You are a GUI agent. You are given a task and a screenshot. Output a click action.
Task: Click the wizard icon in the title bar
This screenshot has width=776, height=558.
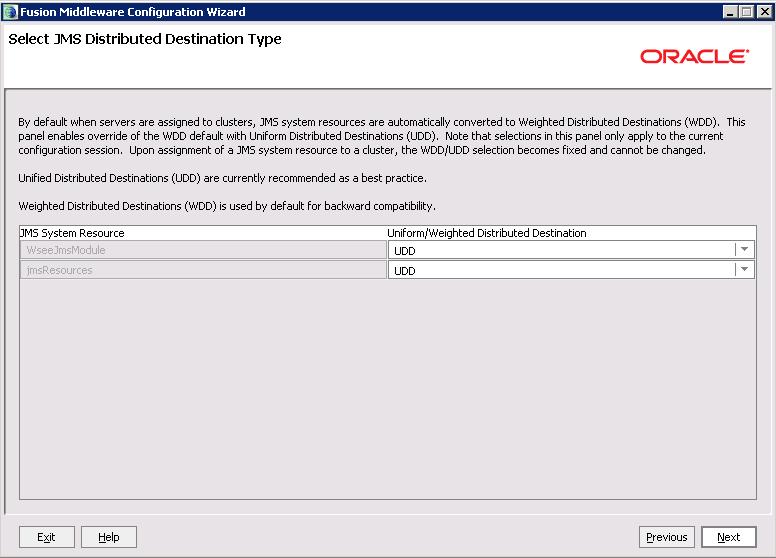10,12
